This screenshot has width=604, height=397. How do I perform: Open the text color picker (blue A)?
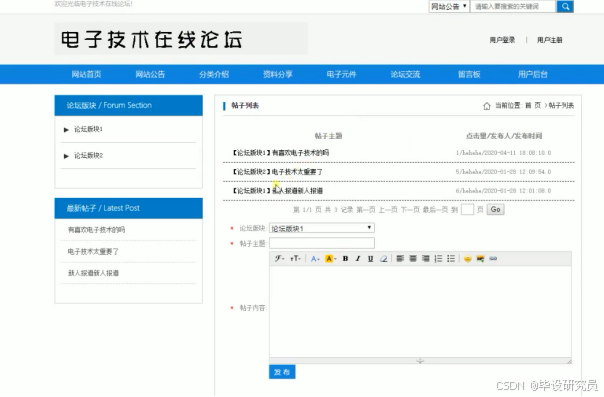315,259
